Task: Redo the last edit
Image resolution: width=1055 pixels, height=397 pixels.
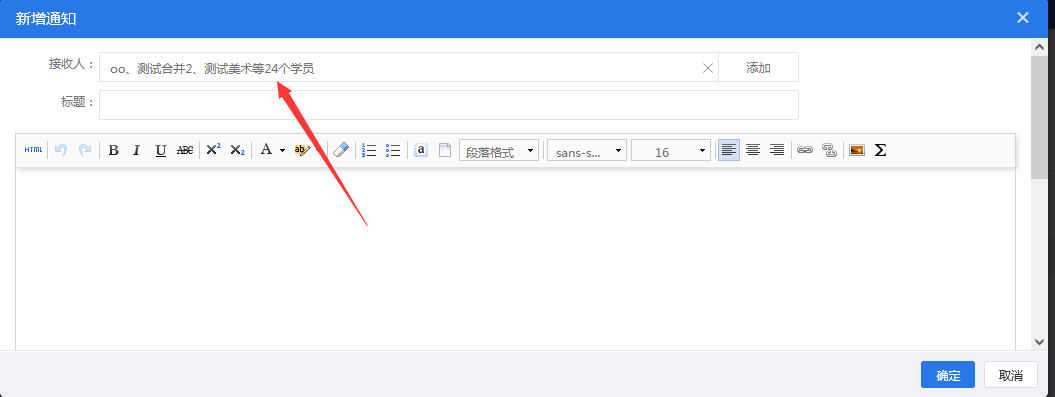Action: point(85,150)
